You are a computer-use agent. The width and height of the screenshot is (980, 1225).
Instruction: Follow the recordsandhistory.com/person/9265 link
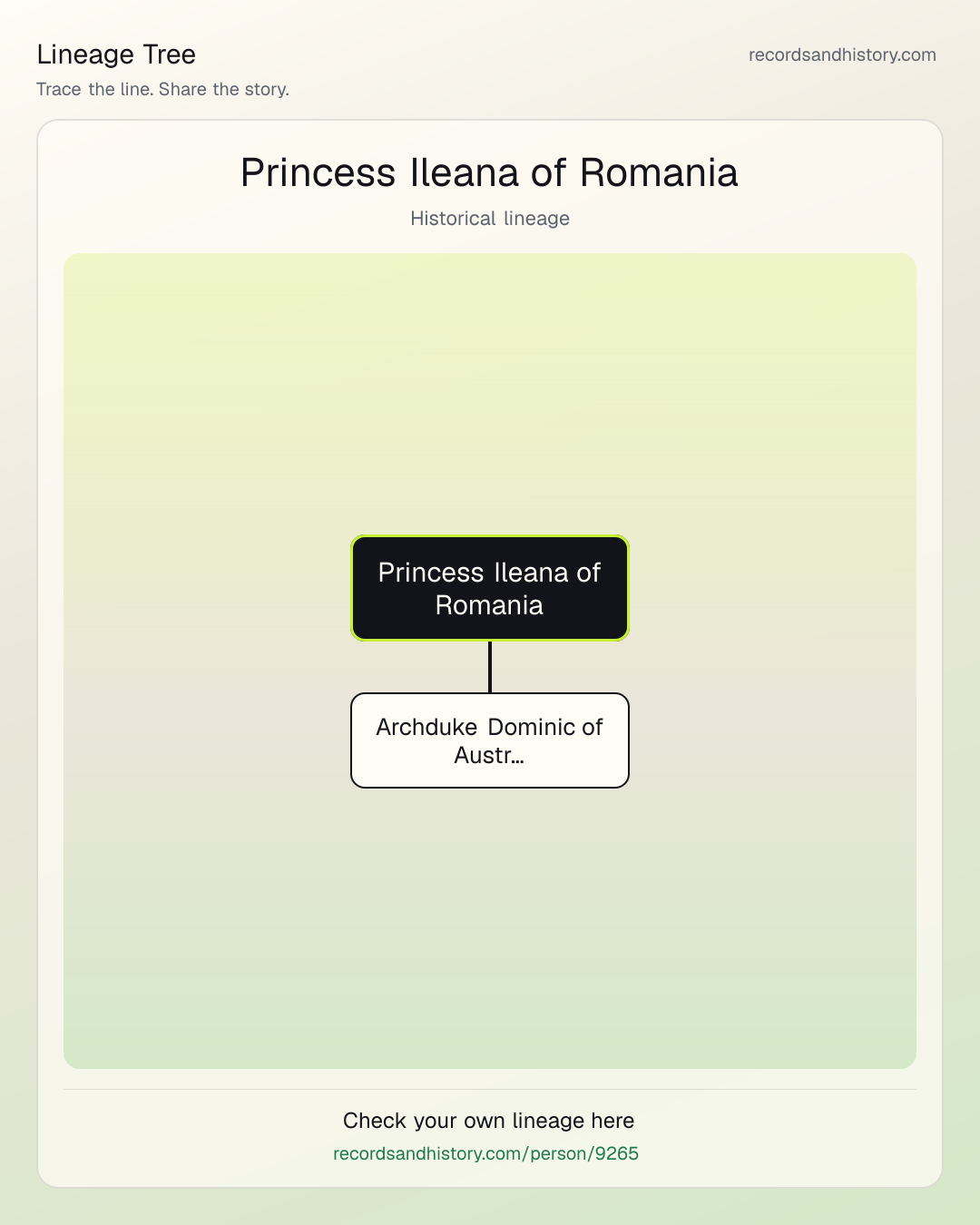coord(485,1153)
